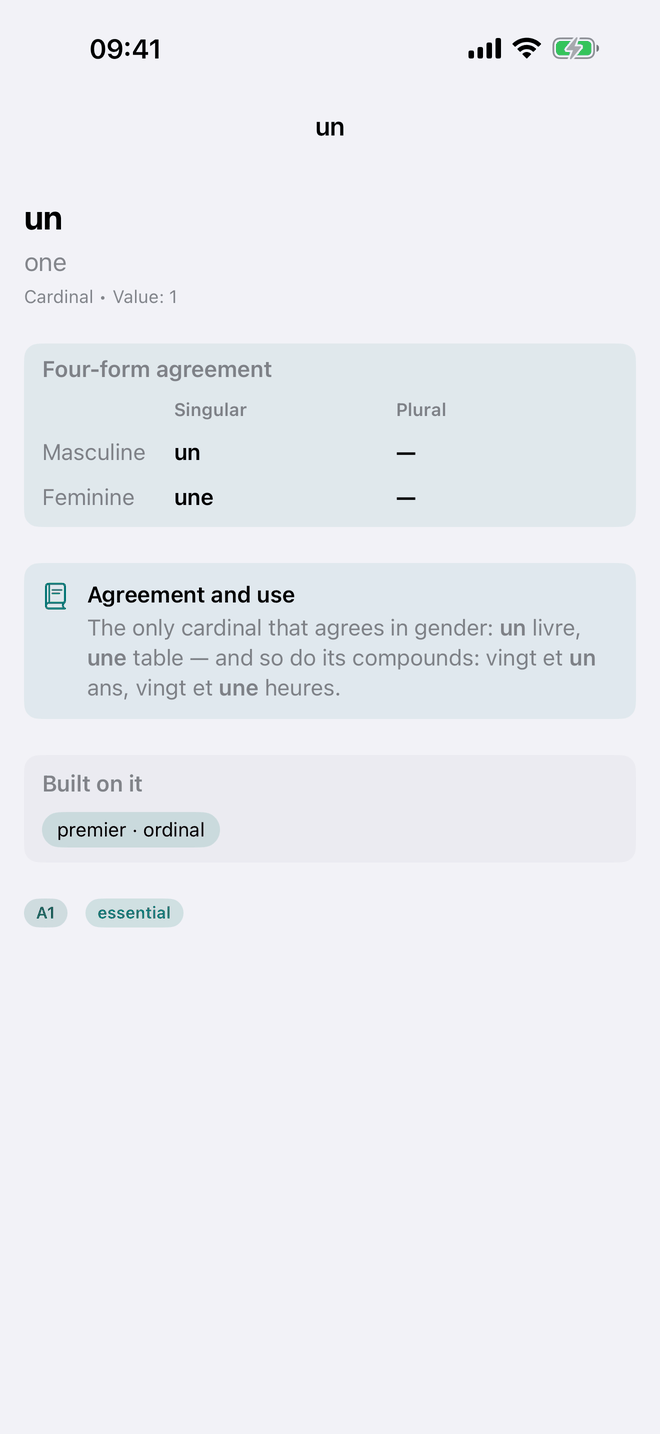
Task: Tap the feminine singular form une
Action: click(194, 498)
